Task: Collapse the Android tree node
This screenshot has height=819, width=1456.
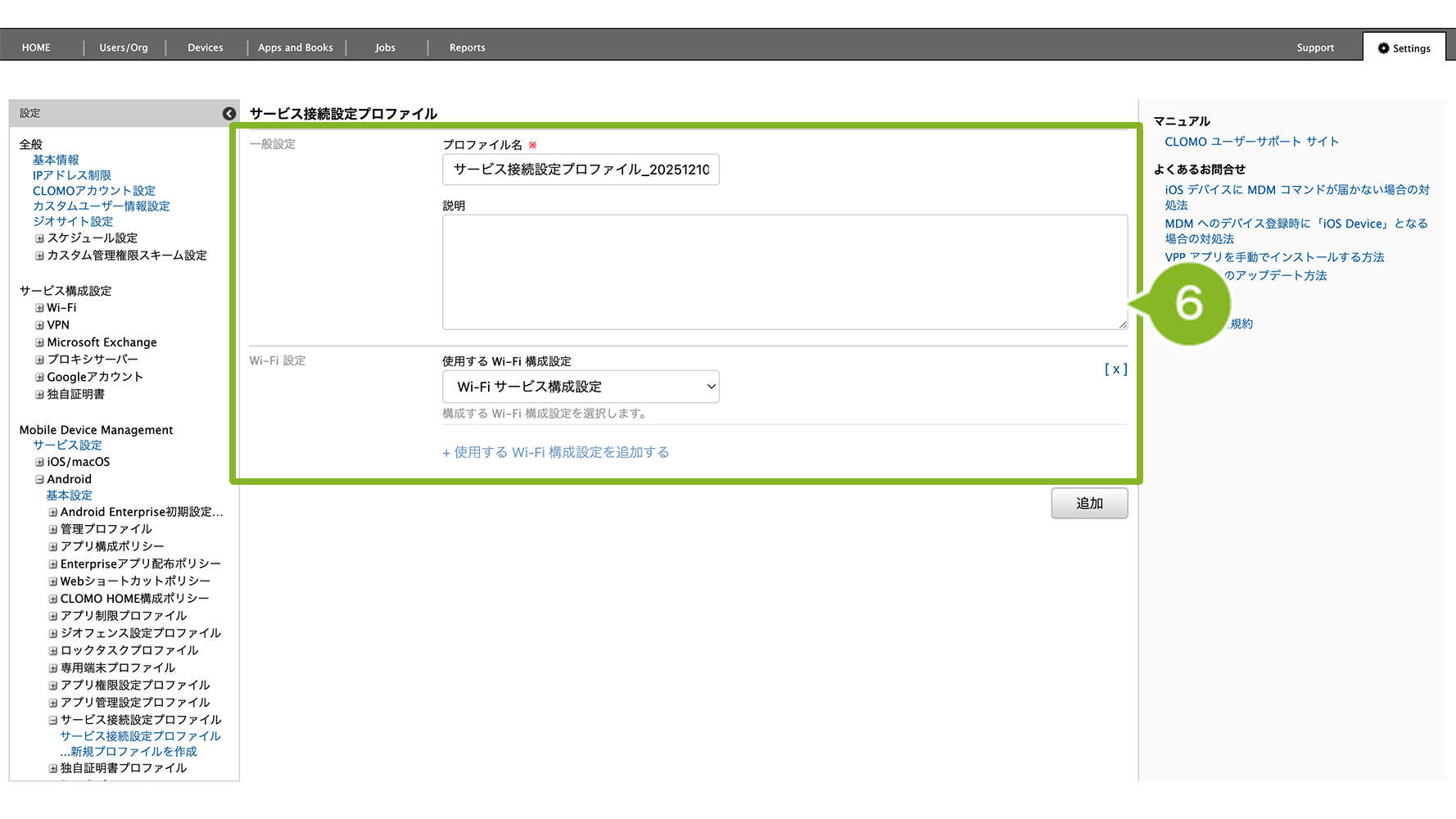Action: 39,480
